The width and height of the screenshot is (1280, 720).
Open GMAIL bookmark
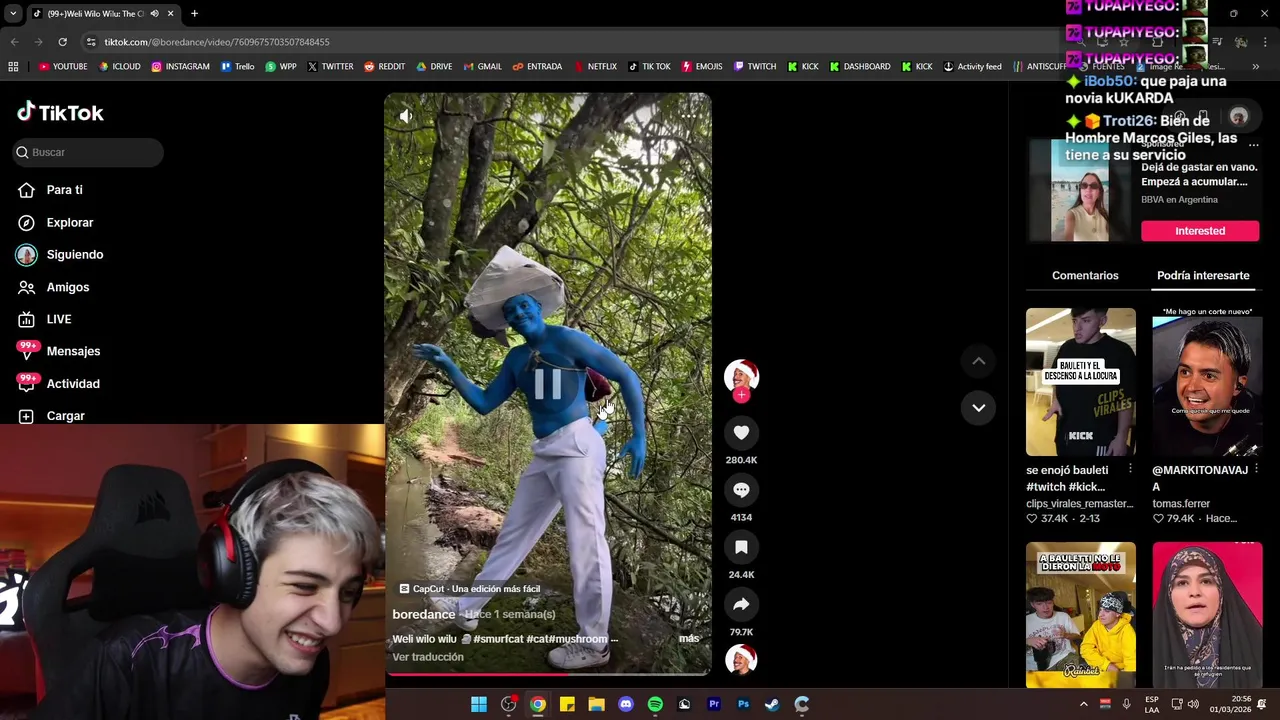(483, 67)
